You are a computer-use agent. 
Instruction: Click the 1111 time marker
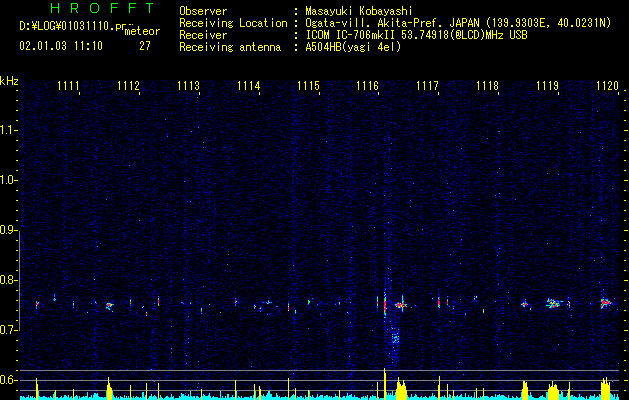click(x=68, y=85)
